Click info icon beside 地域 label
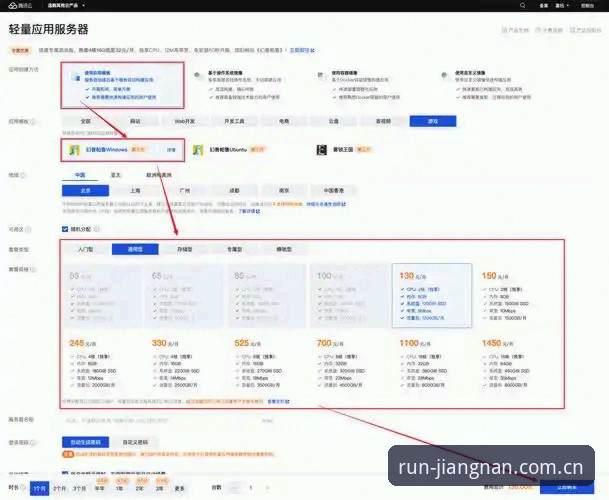The width and height of the screenshot is (609, 500). (x=23, y=175)
